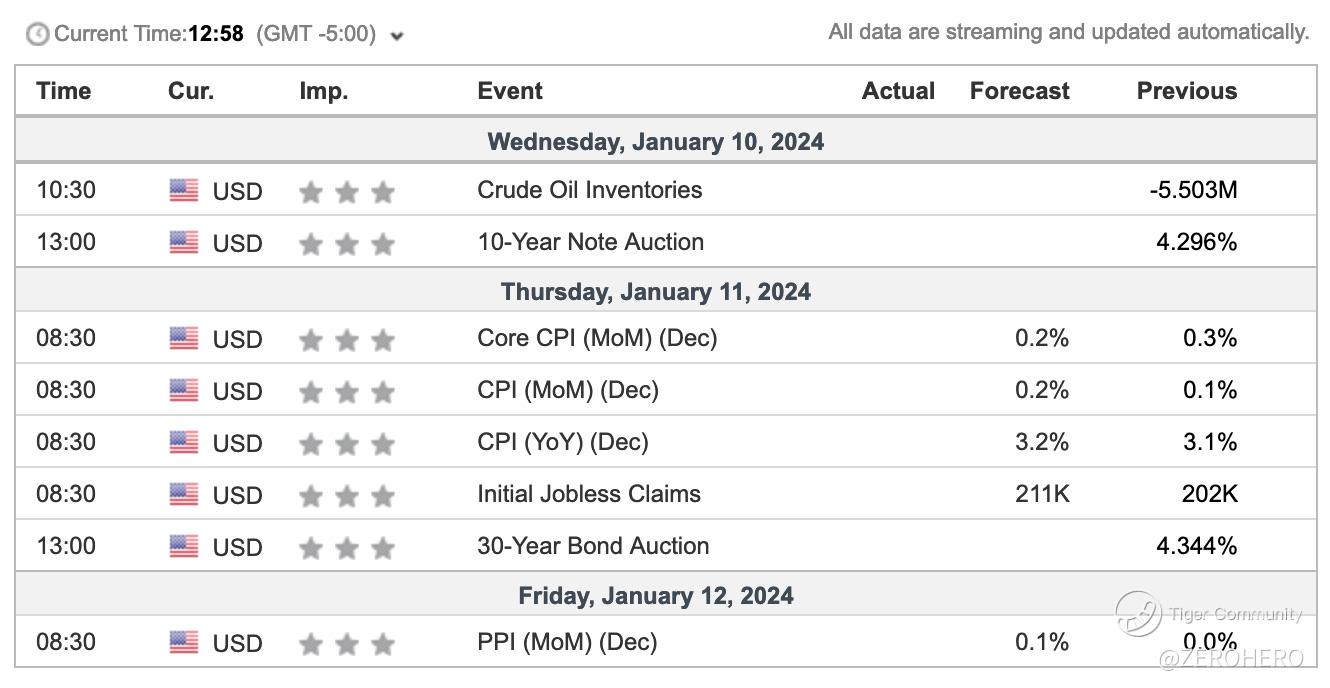Viewport: 1330px width, 688px height.
Task: Click importance stars for Initial Jobless Claims
Action: click(346, 495)
